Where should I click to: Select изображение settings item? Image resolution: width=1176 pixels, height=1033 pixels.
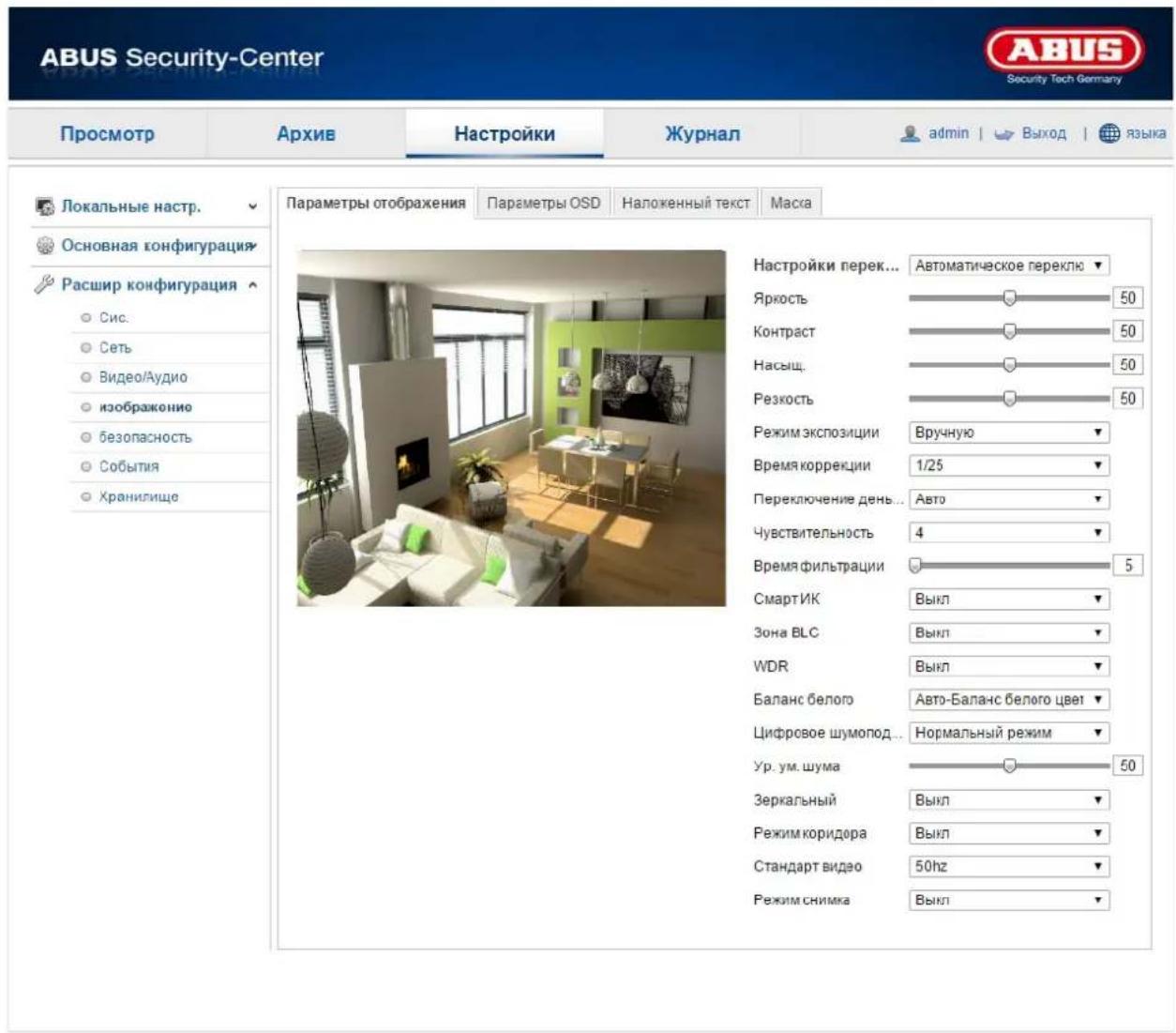tap(145, 407)
